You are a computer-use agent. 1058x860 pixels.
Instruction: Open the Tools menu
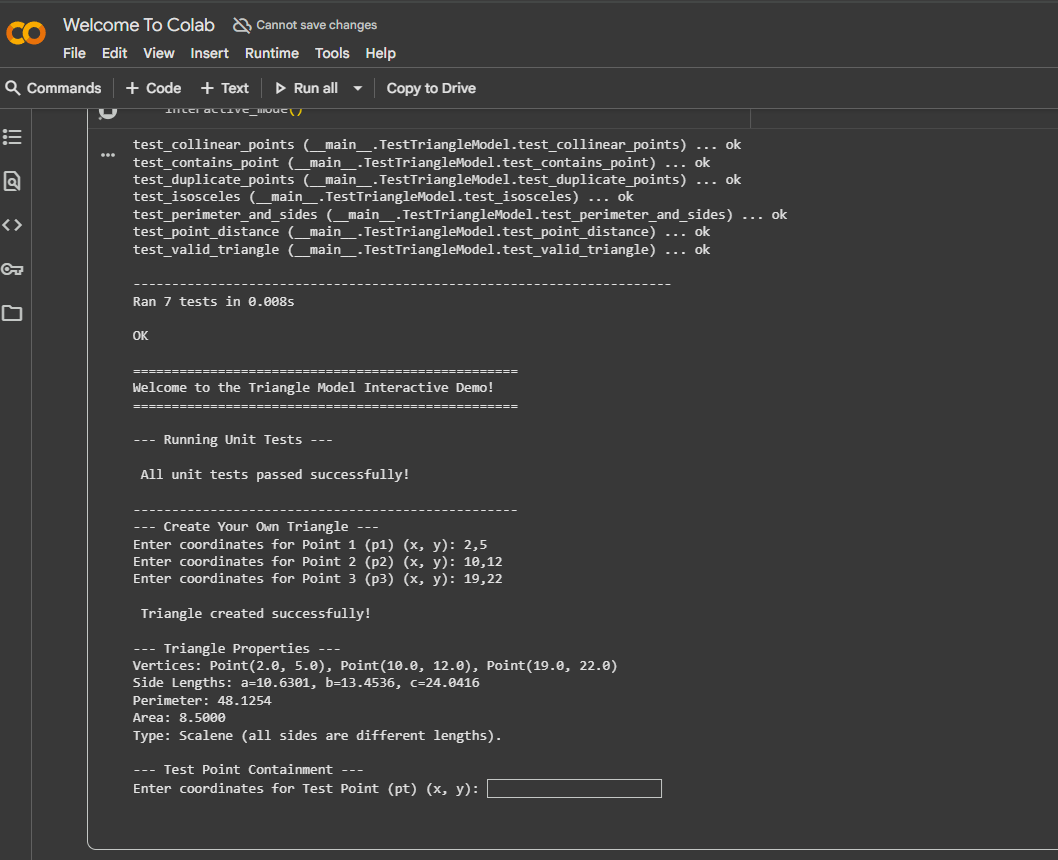point(332,53)
